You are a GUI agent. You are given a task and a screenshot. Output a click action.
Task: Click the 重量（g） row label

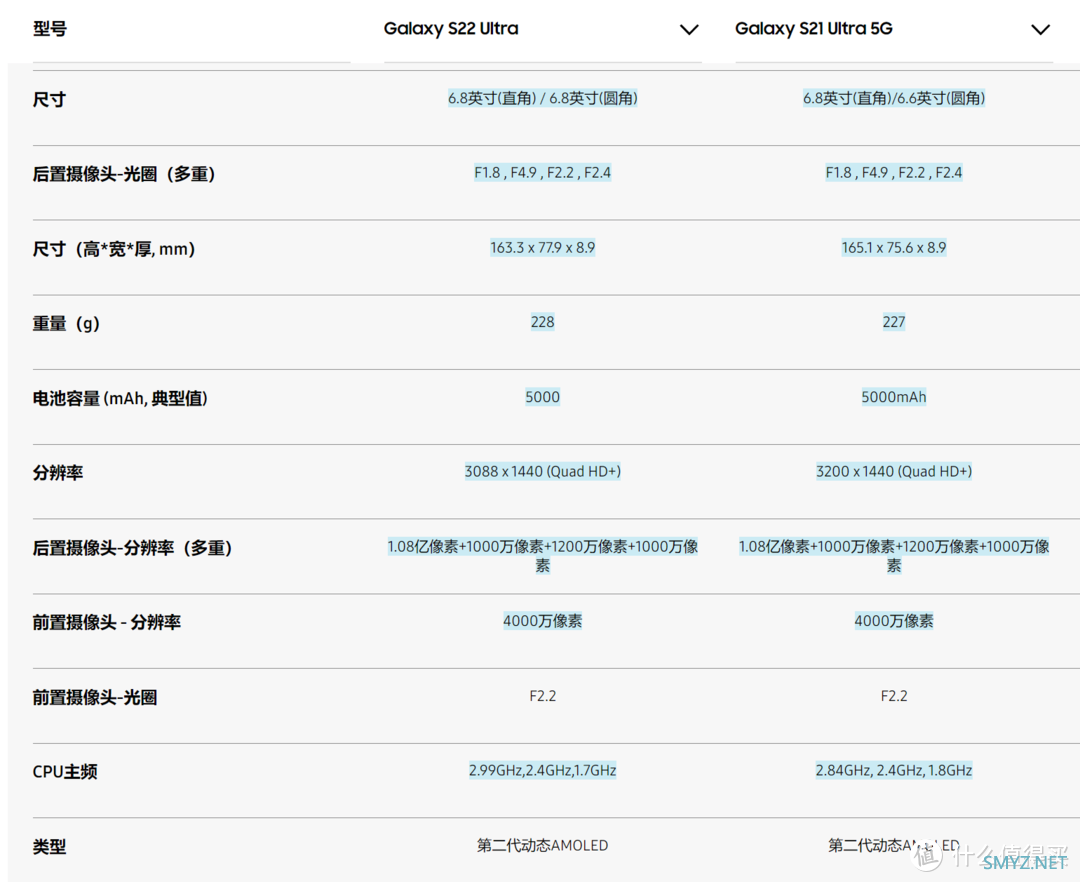pos(66,324)
